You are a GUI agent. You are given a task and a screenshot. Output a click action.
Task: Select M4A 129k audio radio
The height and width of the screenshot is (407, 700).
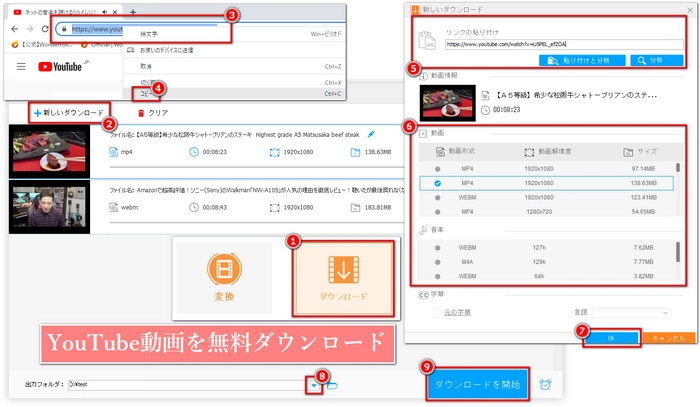pyautogui.click(x=438, y=262)
